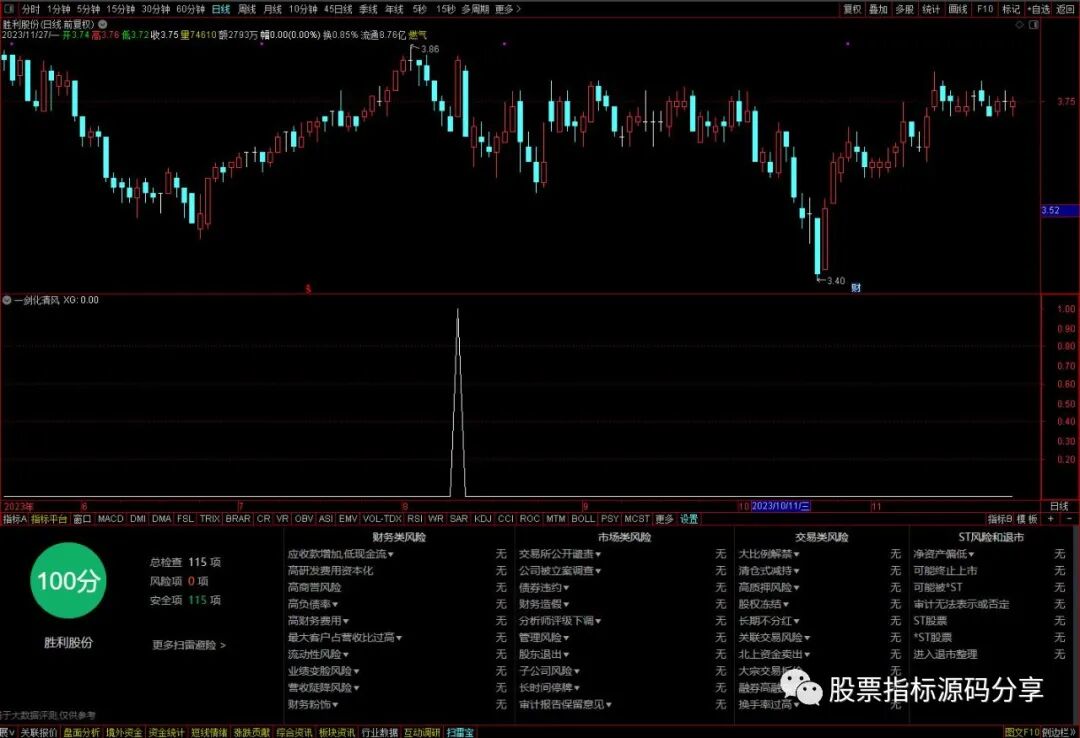Toggle the 侧边栏 sidebar
The height and width of the screenshot is (738, 1080).
coord(1059,732)
